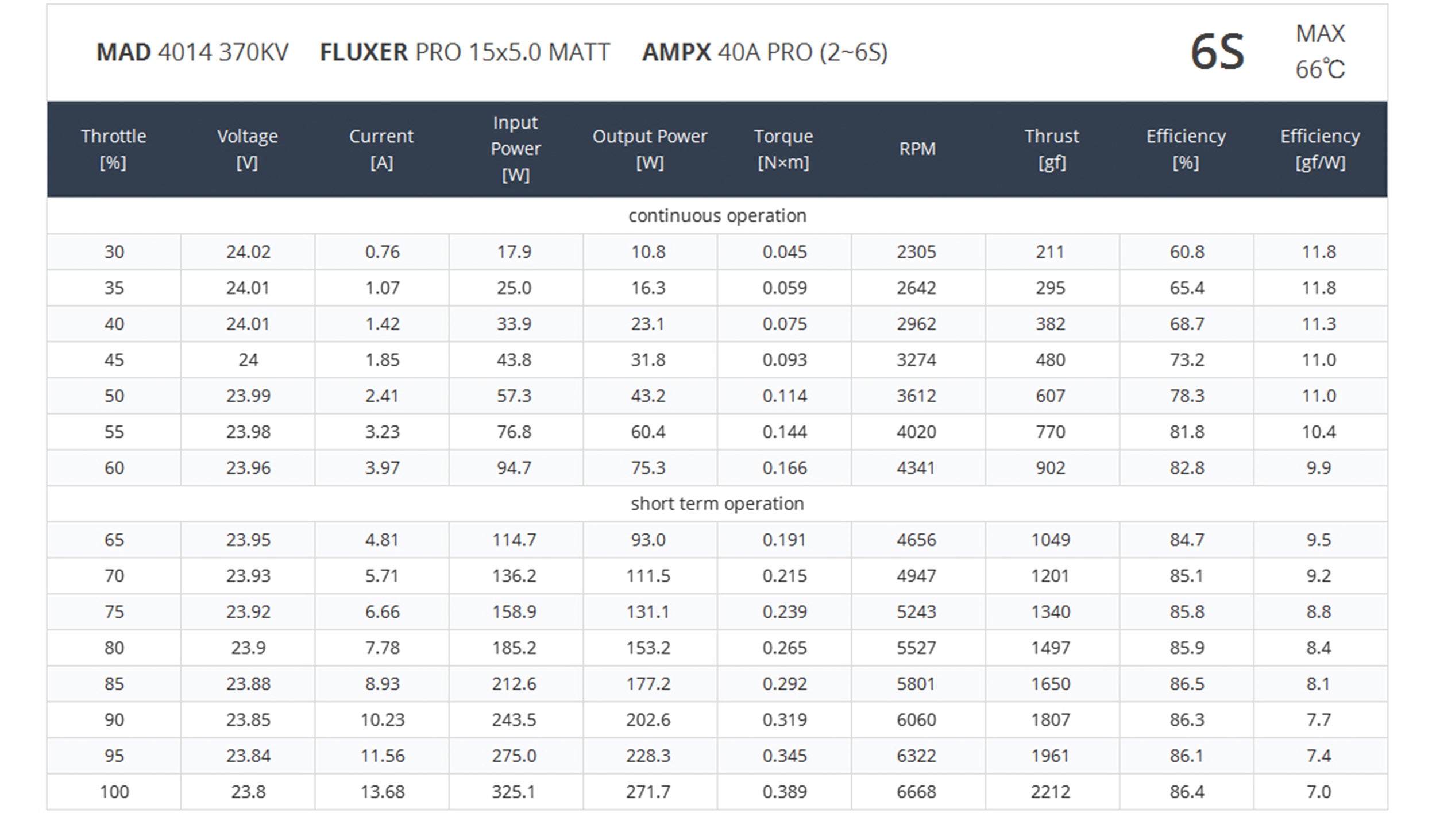Viewport: 1436px width, 840px height.
Task: Click the 6668 RPM value cell
Action: click(x=917, y=792)
